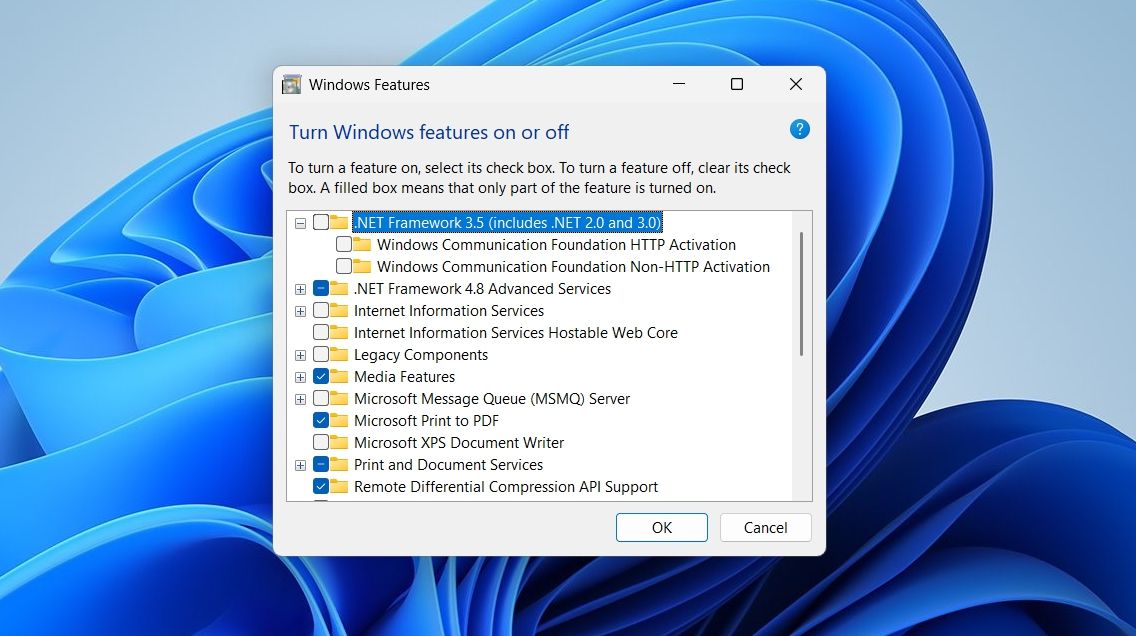The image size is (1136, 636).
Task: Select '.NET Framework 4.8 Advanced Services' label
Action: [482, 288]
